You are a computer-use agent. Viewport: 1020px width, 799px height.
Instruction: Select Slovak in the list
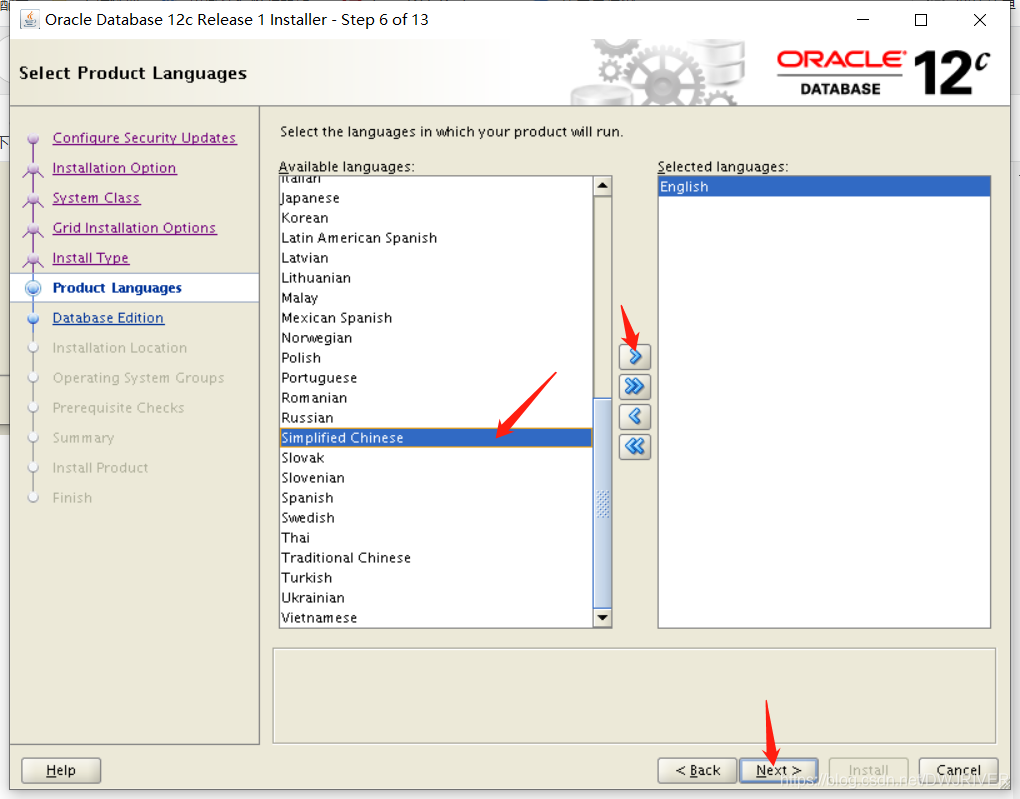click(436, 458)
